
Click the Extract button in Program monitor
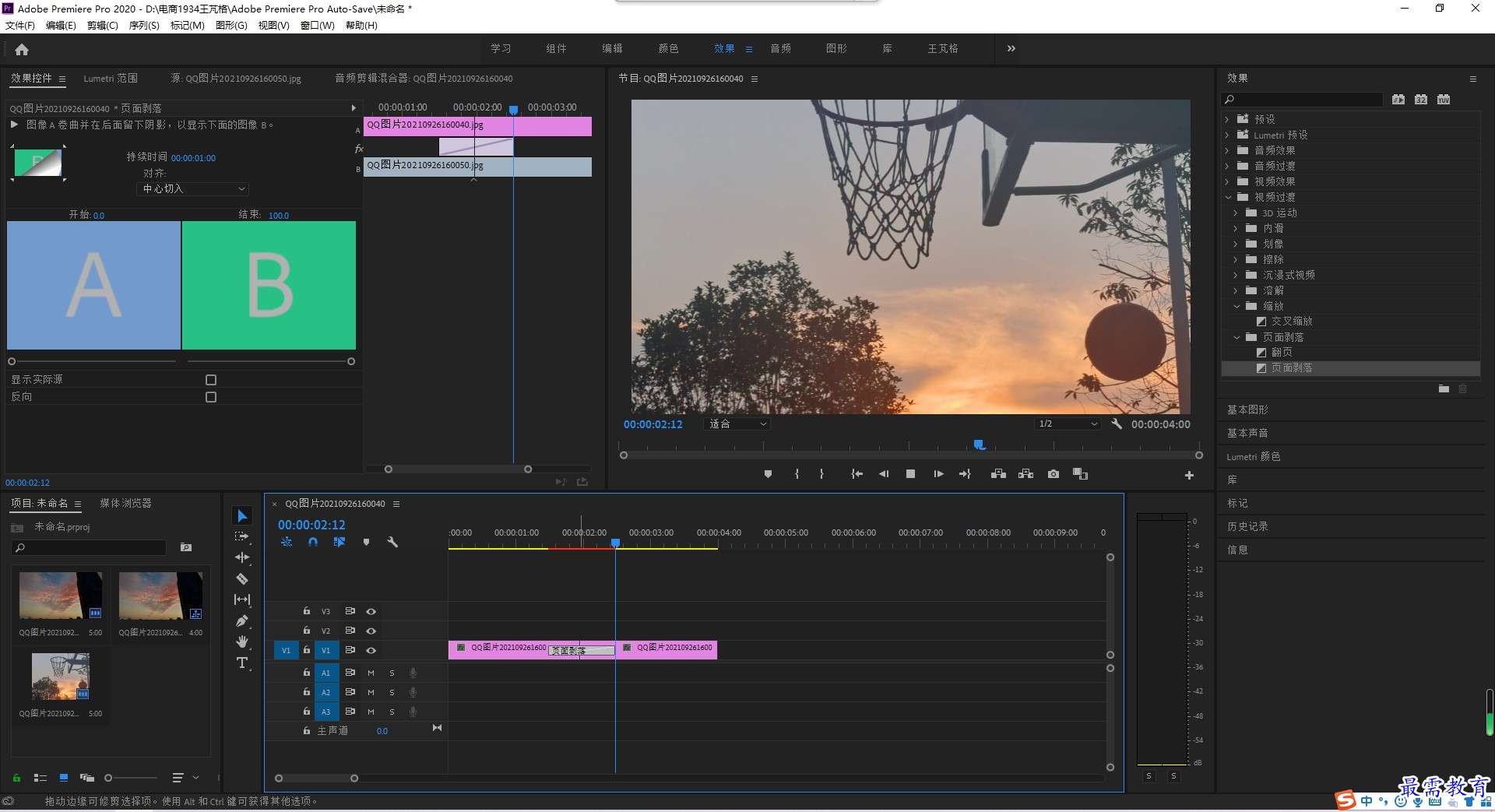click(1025, 474)
